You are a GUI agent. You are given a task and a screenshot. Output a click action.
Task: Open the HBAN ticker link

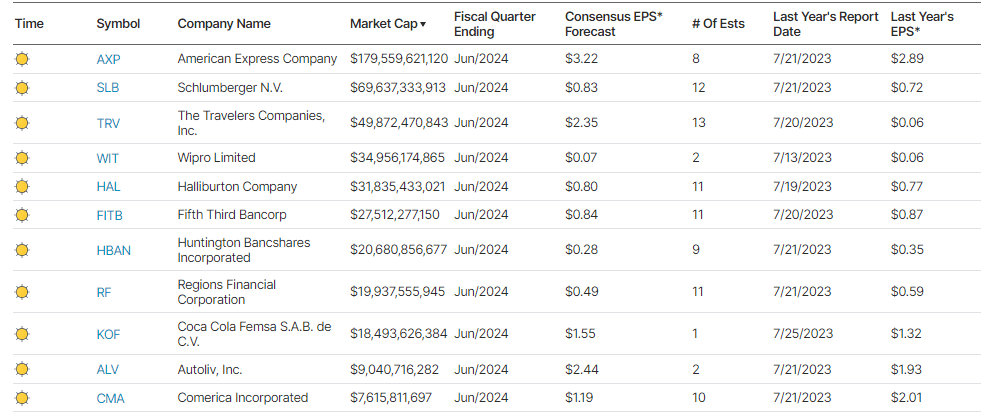pyautogui.click(x=113, y=250)
